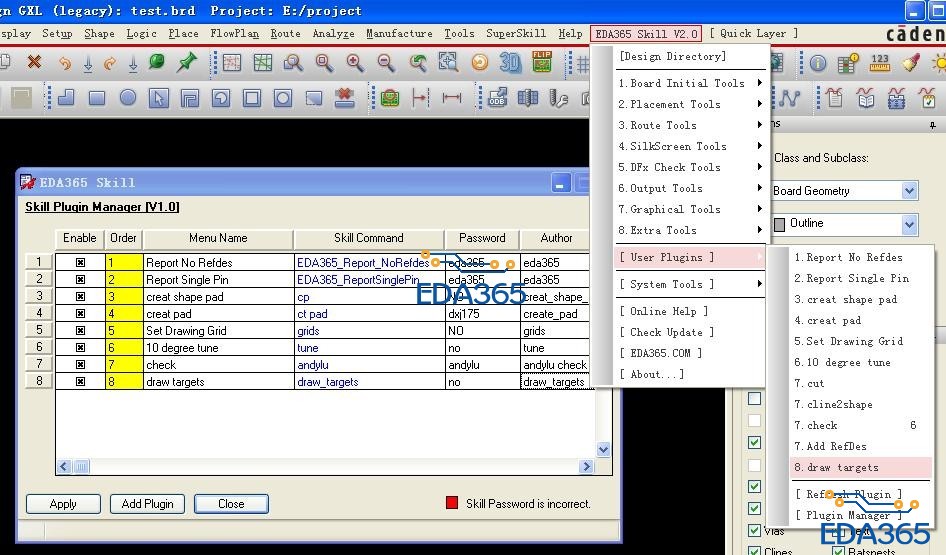Expand the Placement Tools submenu
946x555 pixels.
690,104
